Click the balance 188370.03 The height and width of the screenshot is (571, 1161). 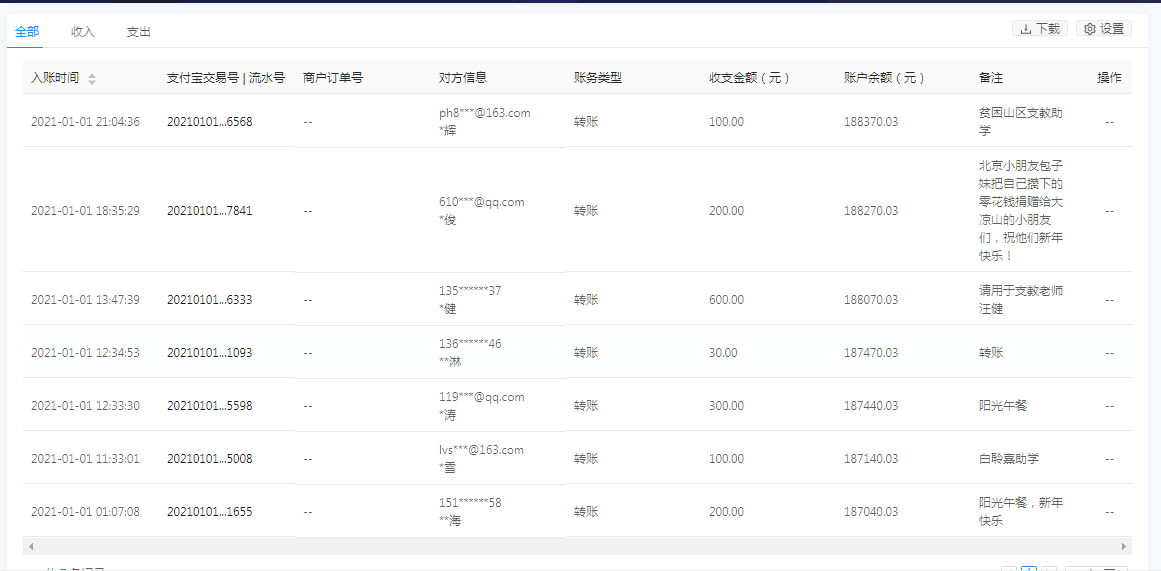click(871, 121)
